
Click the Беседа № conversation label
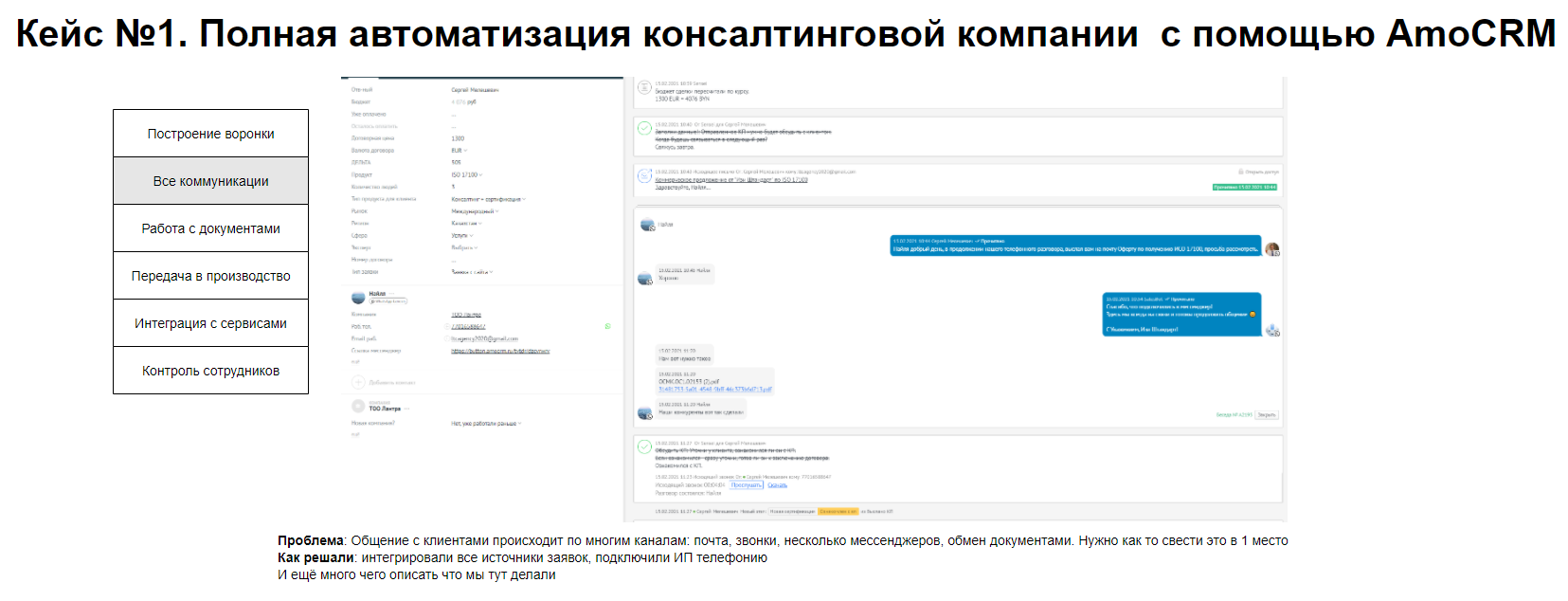click(x=1234, y=414)
